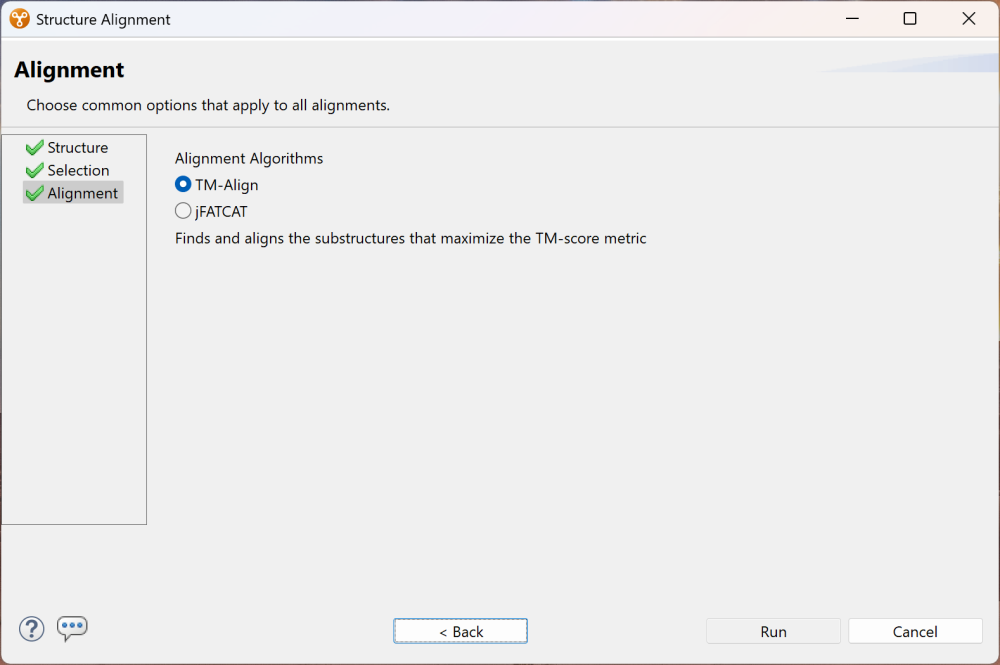Switch to the Structure step
1000x665 pixels.
[x=78, y=147]
